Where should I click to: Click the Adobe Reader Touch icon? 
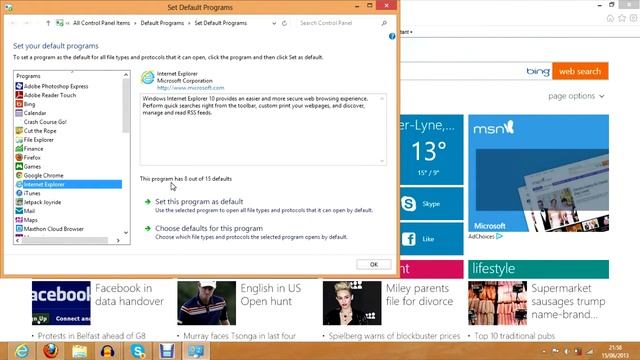[x=19, y=95]
